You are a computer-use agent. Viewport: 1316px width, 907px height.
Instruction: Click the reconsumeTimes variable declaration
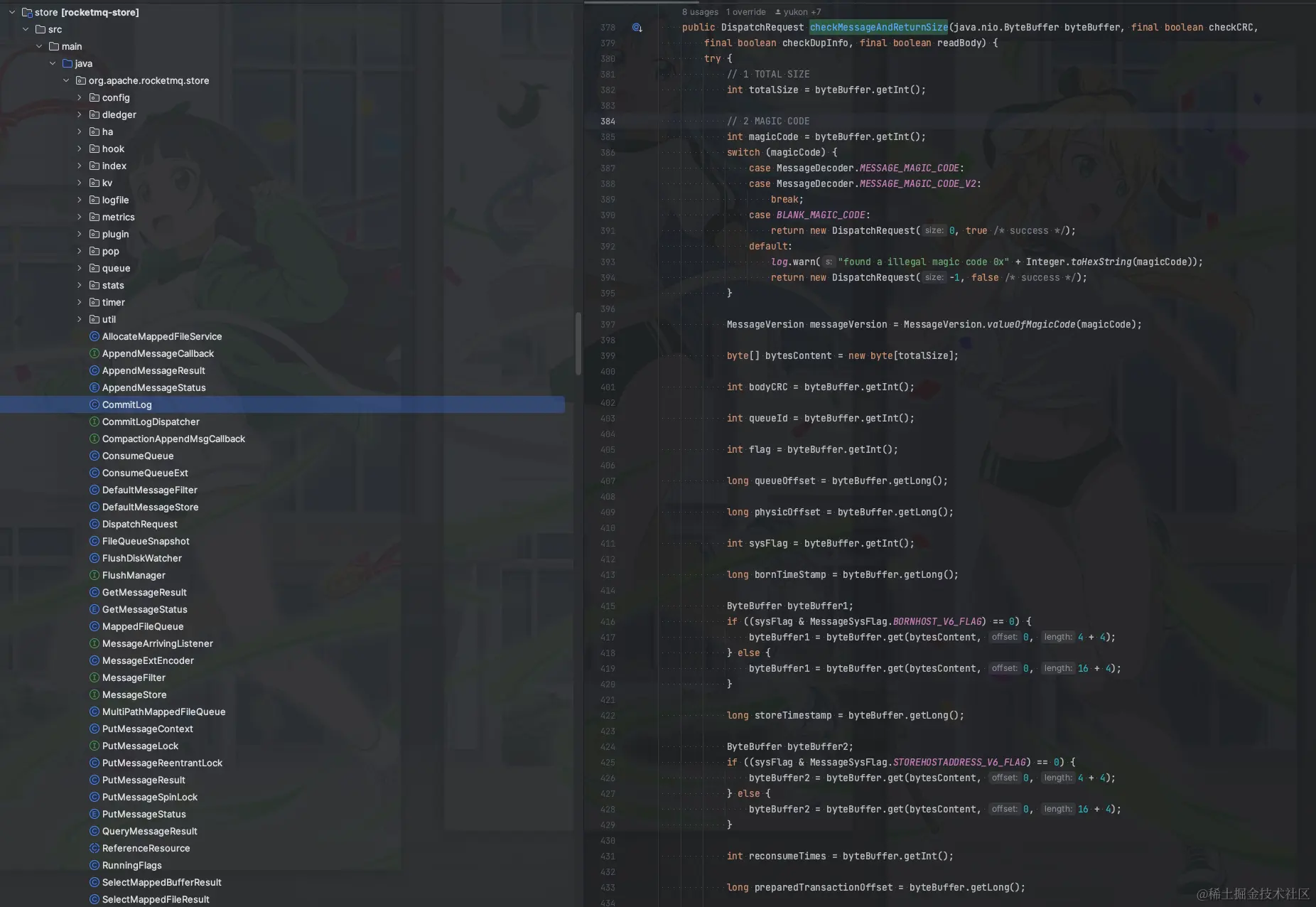[x=787, y=856]
